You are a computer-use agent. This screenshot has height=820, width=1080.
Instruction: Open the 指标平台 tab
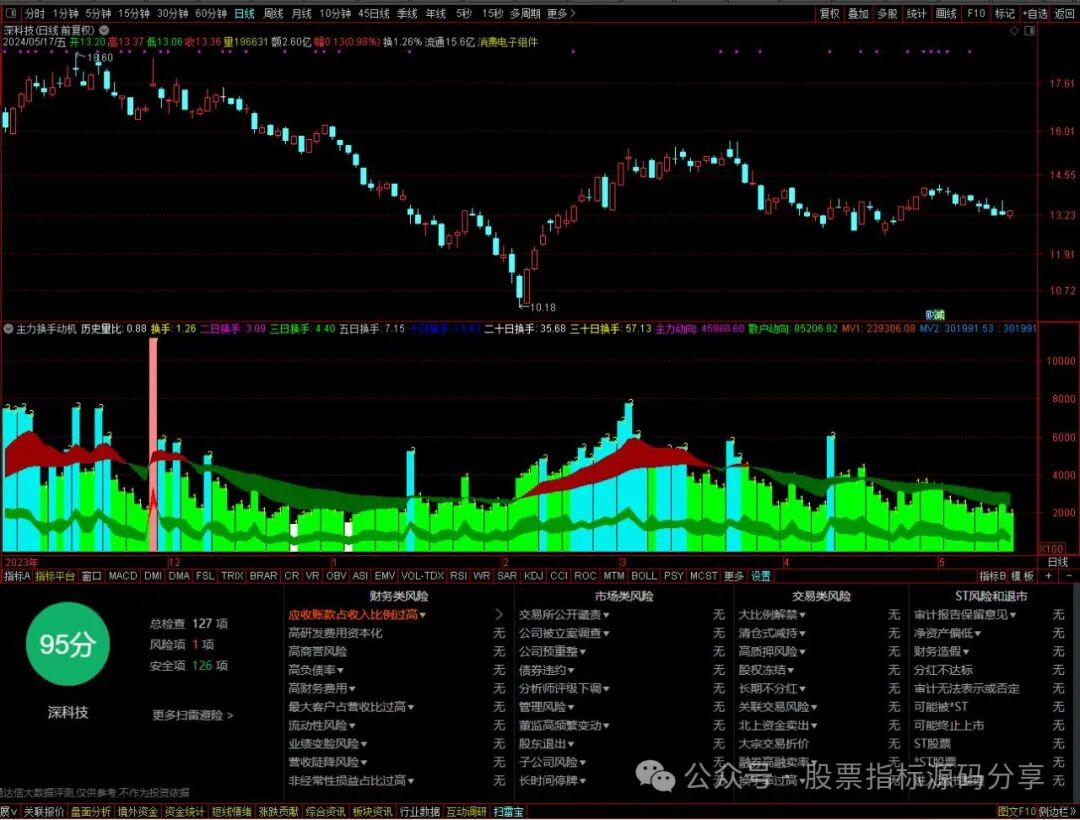55,576
